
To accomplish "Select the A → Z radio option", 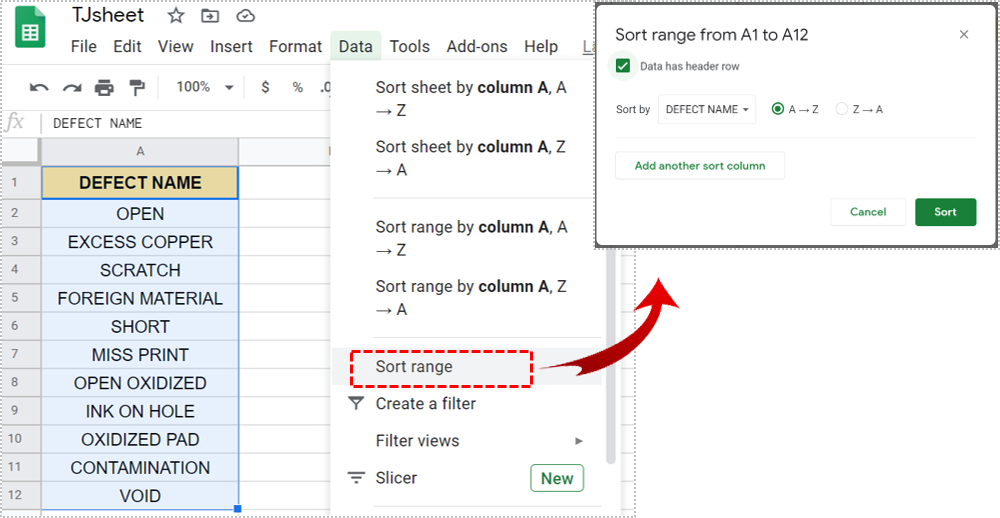I will [777, 109].
